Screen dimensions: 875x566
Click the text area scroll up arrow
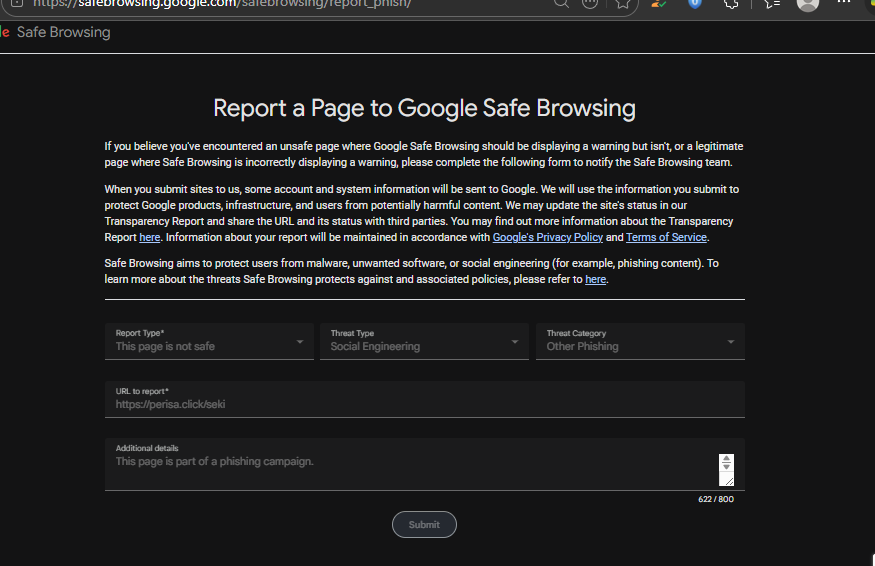[x=726, y=459]
